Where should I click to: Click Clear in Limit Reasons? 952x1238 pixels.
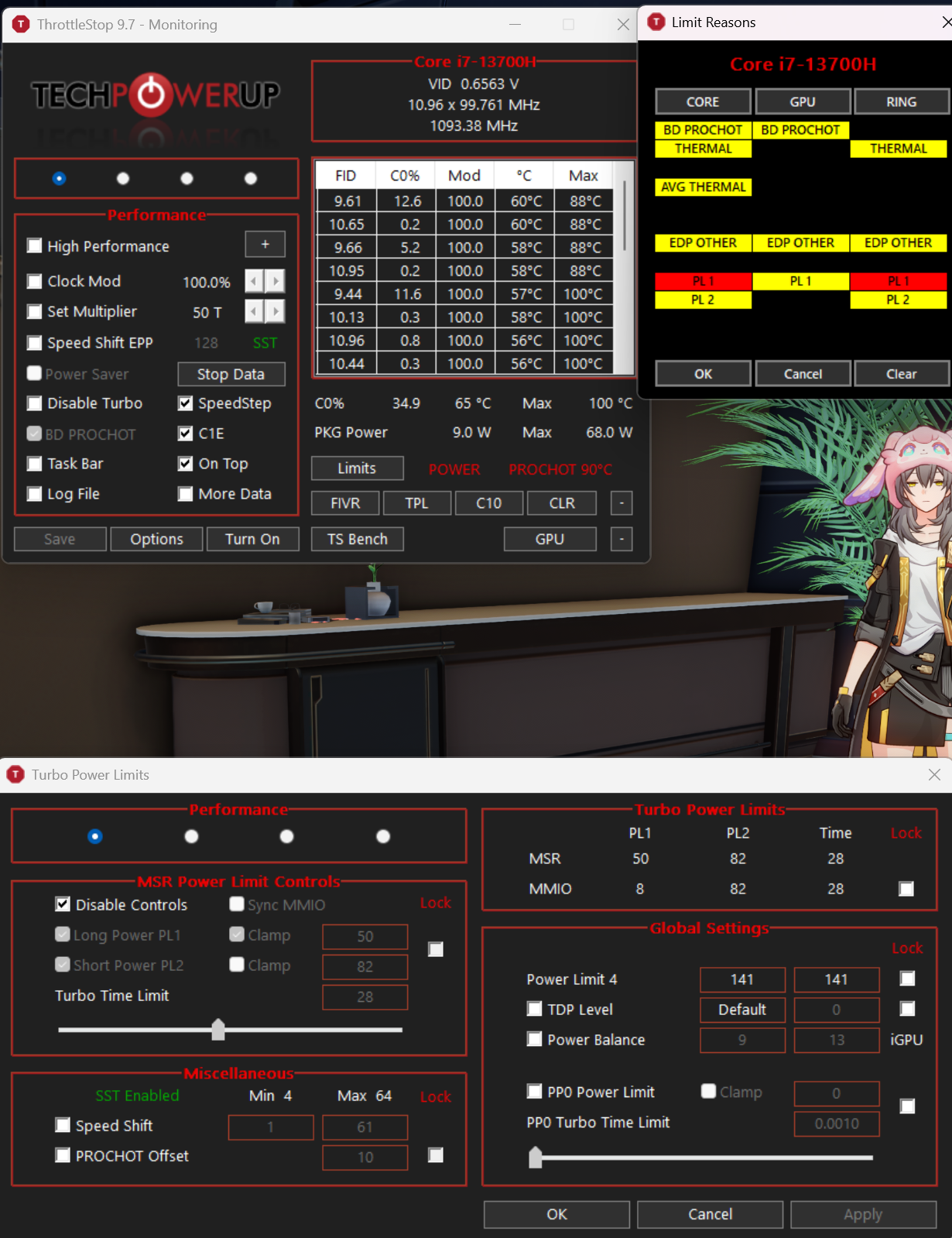[x=902, y=374]
